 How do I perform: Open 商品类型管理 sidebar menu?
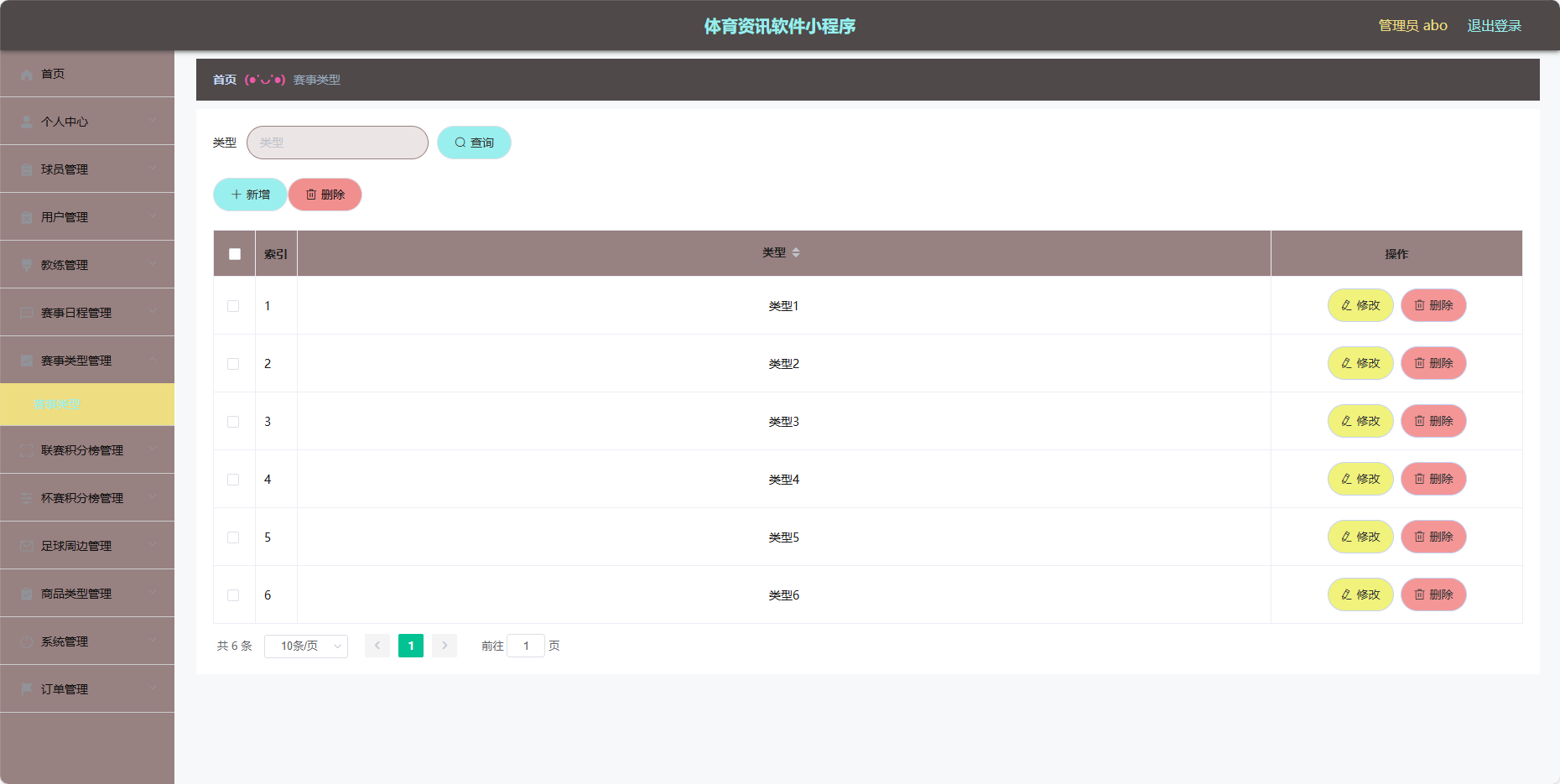click(x=87, y=594)
